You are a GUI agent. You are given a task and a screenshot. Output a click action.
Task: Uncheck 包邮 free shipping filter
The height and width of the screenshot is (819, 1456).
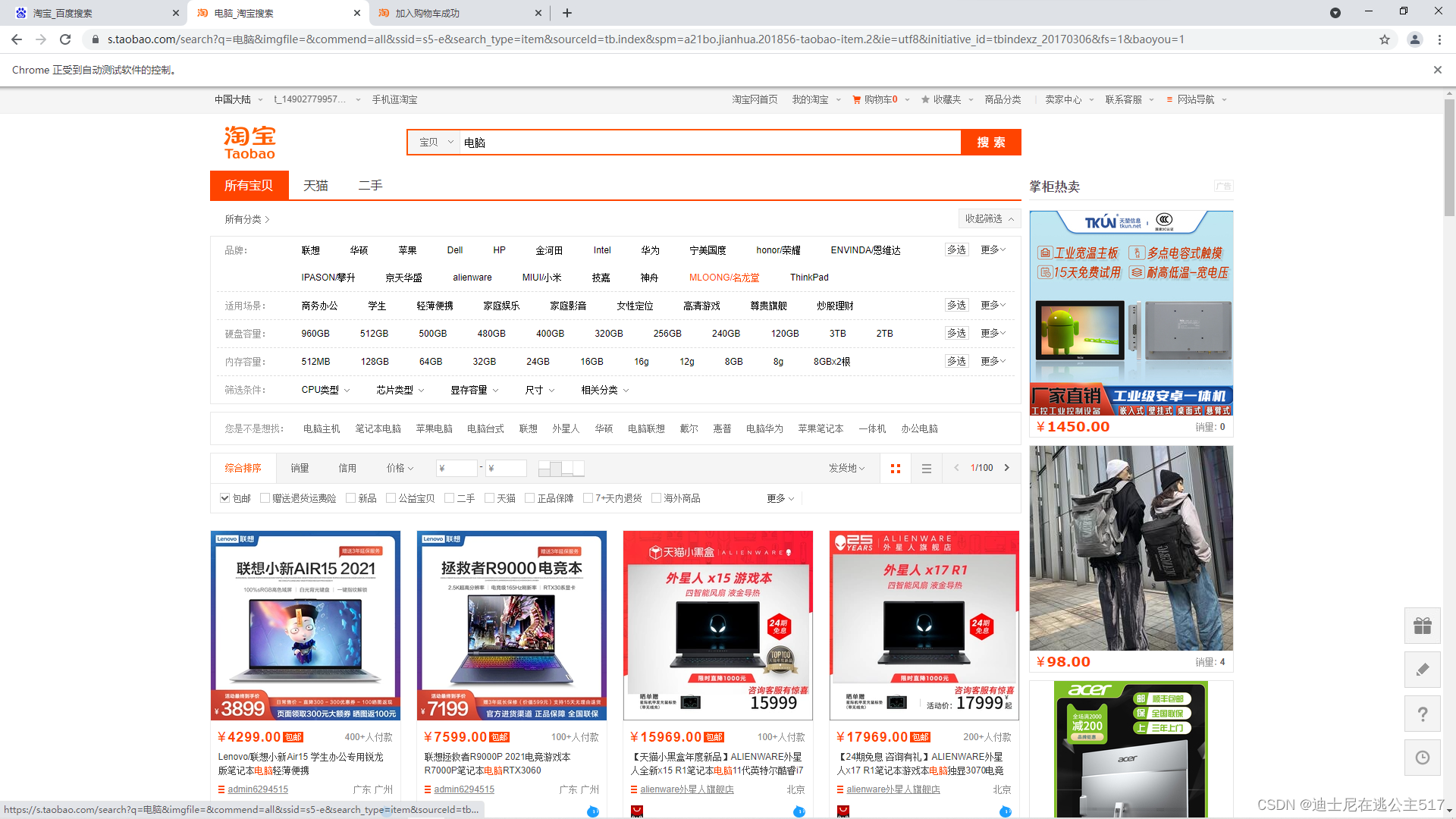224,498
